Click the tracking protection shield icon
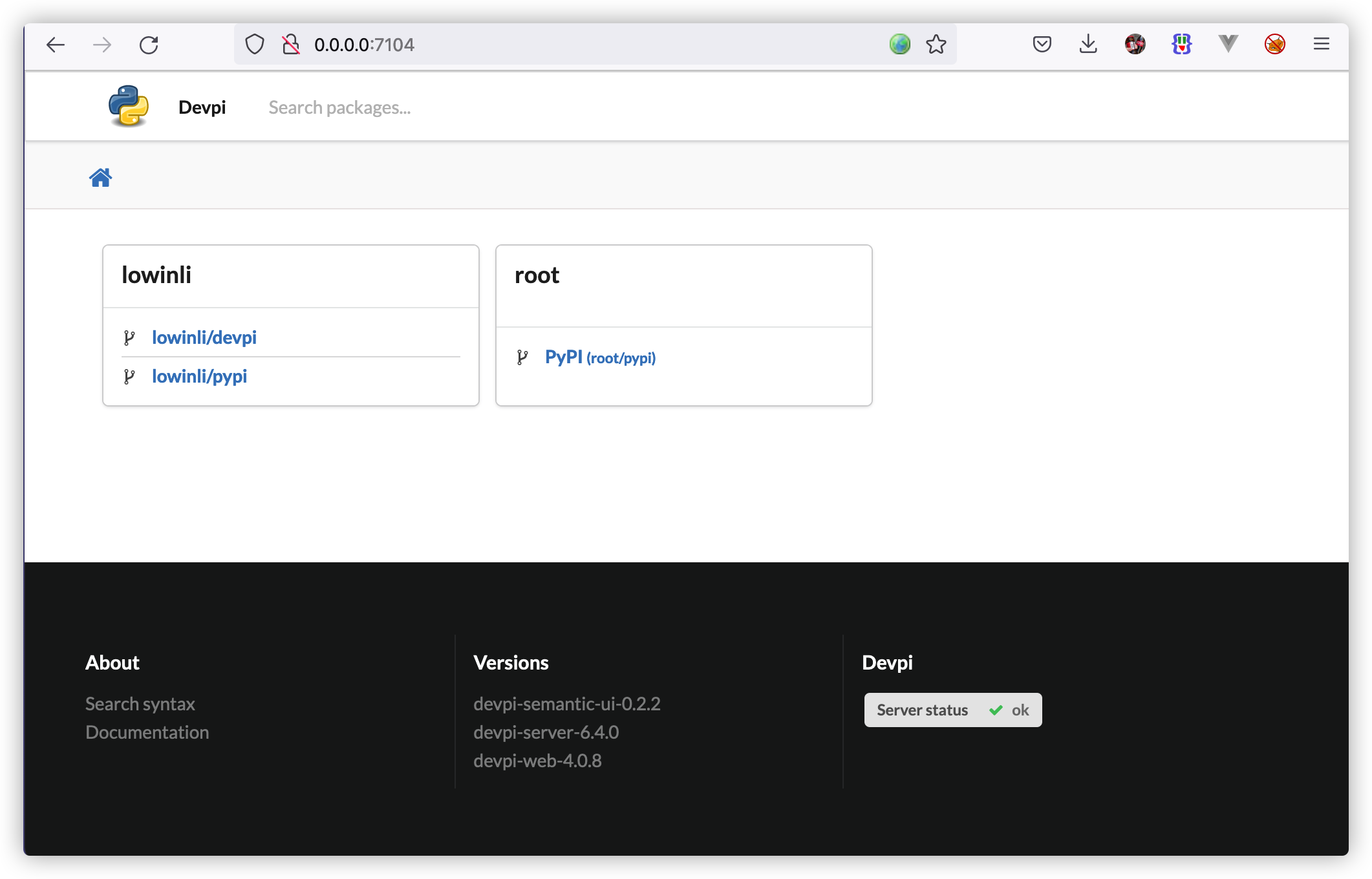 255,45
